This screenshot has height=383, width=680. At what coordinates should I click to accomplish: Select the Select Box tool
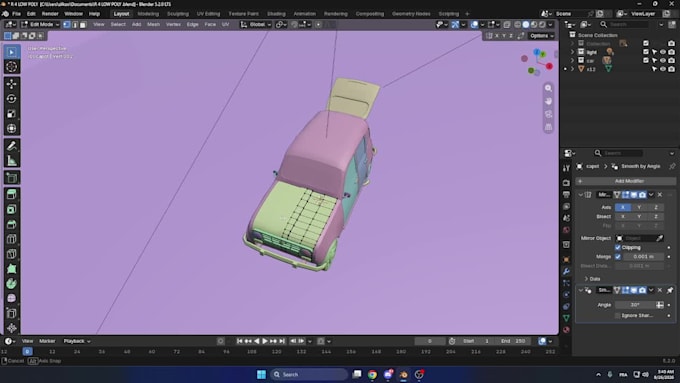pos(12,52)
